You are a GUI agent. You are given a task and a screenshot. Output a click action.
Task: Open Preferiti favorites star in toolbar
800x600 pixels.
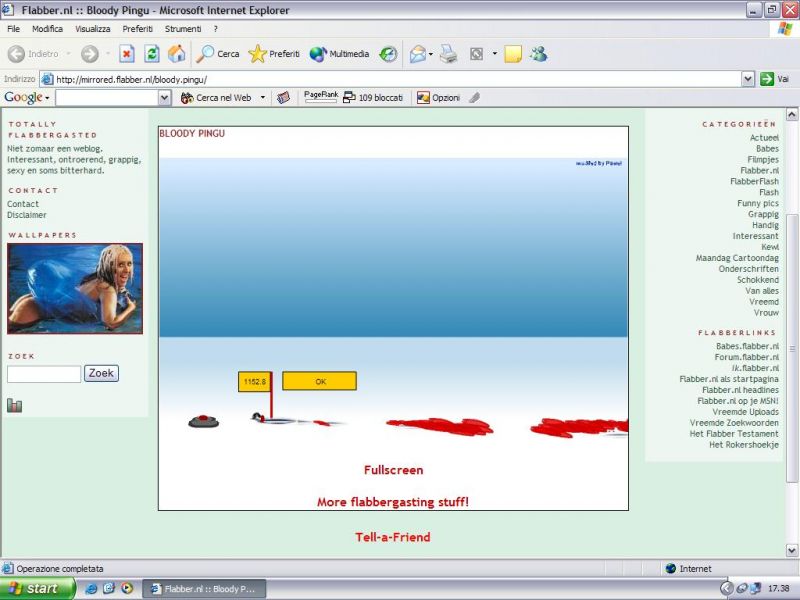(x=274, y=54)
